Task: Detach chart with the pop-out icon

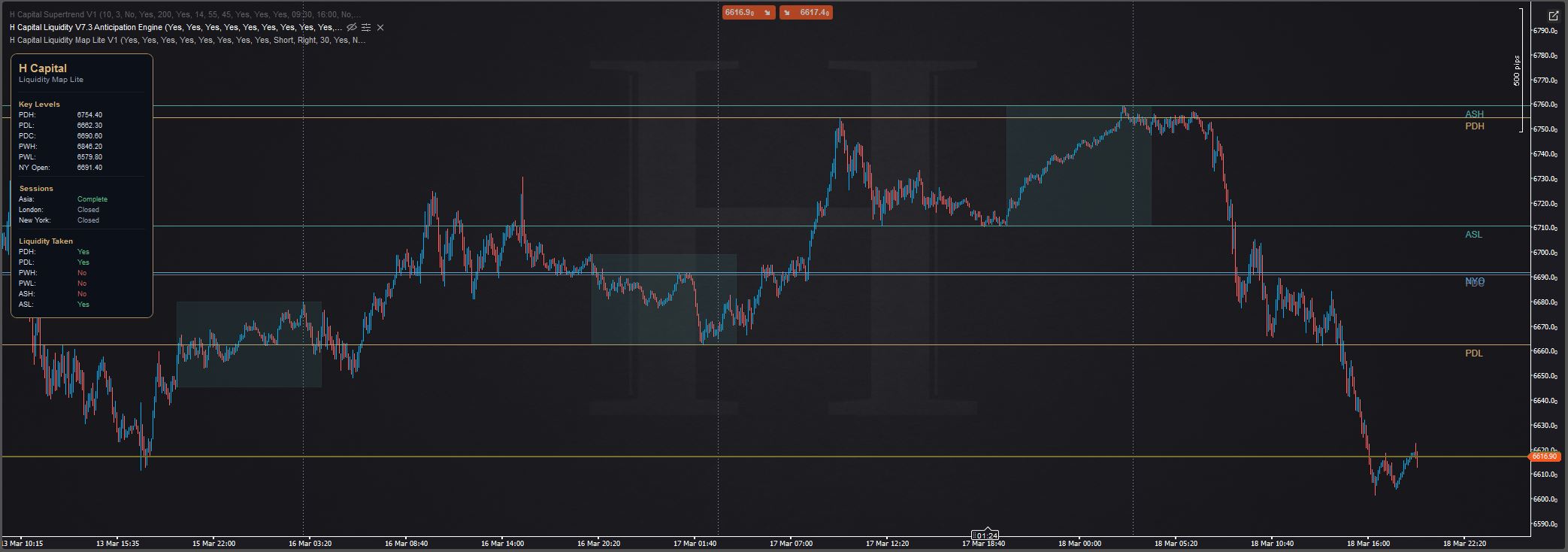Action: click(x=1554, y=15)
